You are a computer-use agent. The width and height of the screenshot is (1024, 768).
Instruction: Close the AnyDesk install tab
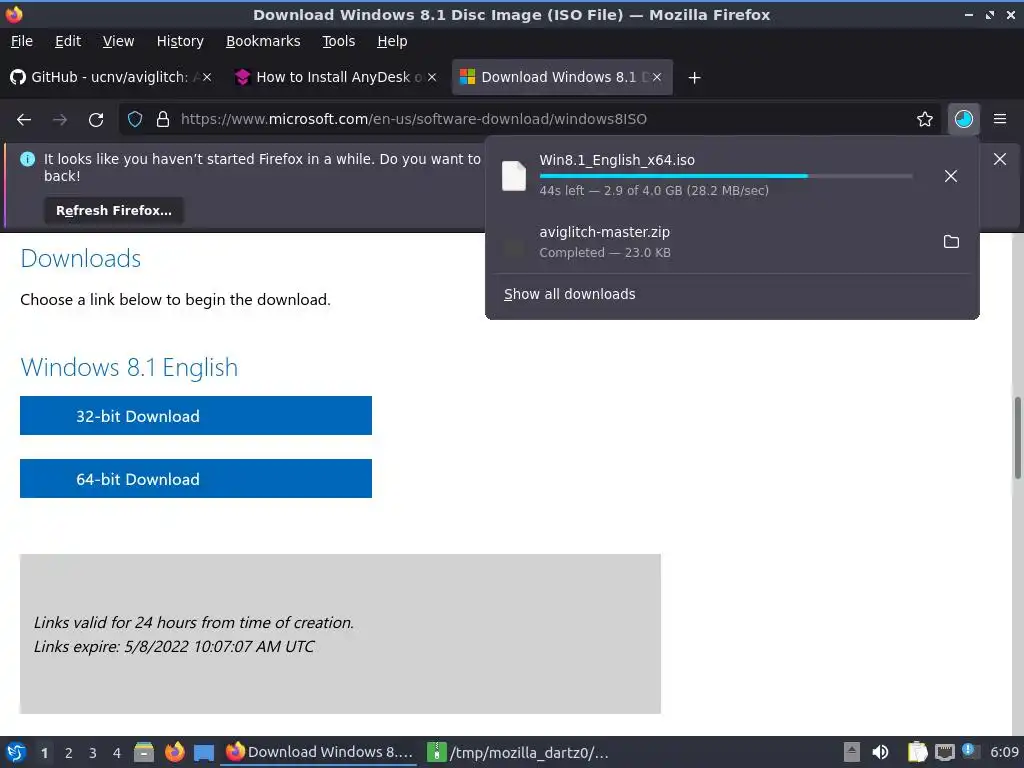pyautogui.click(x=432, y=77)
